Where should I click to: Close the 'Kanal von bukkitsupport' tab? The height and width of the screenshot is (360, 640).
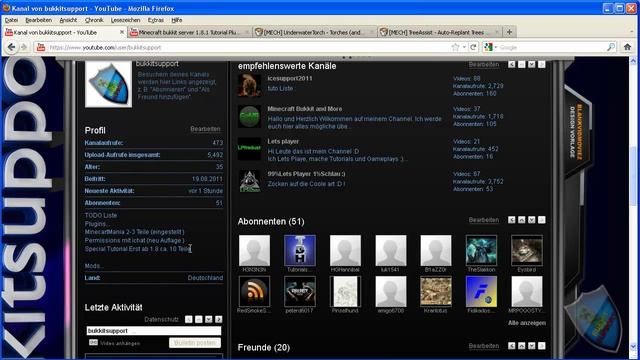[122, 32]
